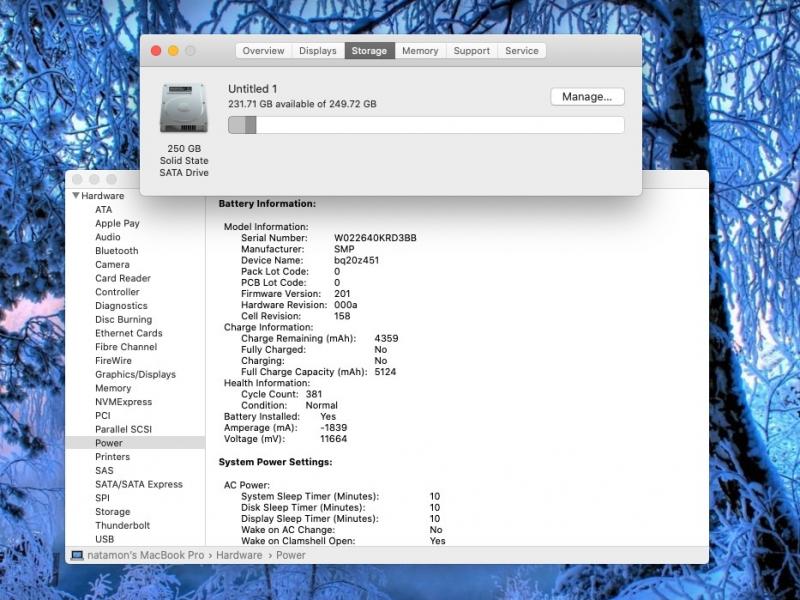Select Apple Pay in the sidebar
The height and width of the screenshot is (600, 800).
tap(117, 223)
